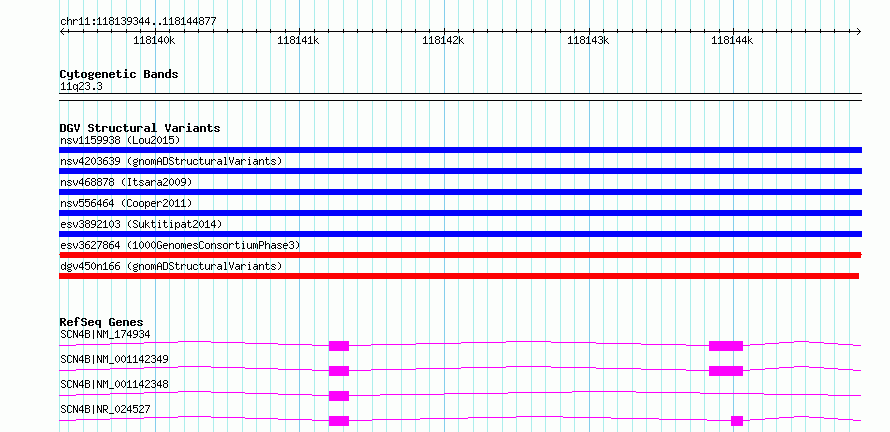Open the nsv468878 (Itsara2009) variant label

point(126,182)
